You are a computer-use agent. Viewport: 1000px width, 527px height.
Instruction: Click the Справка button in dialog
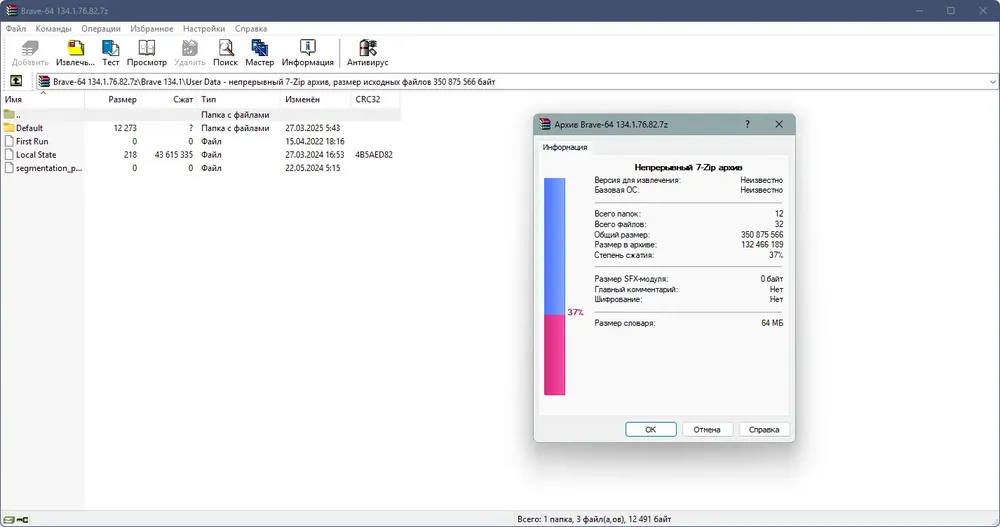764,429
